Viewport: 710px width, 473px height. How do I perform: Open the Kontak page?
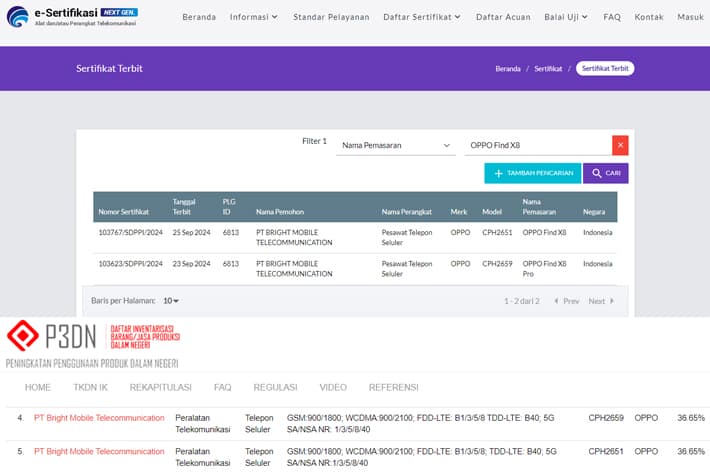pyautogui.click(x=649, y=17)
